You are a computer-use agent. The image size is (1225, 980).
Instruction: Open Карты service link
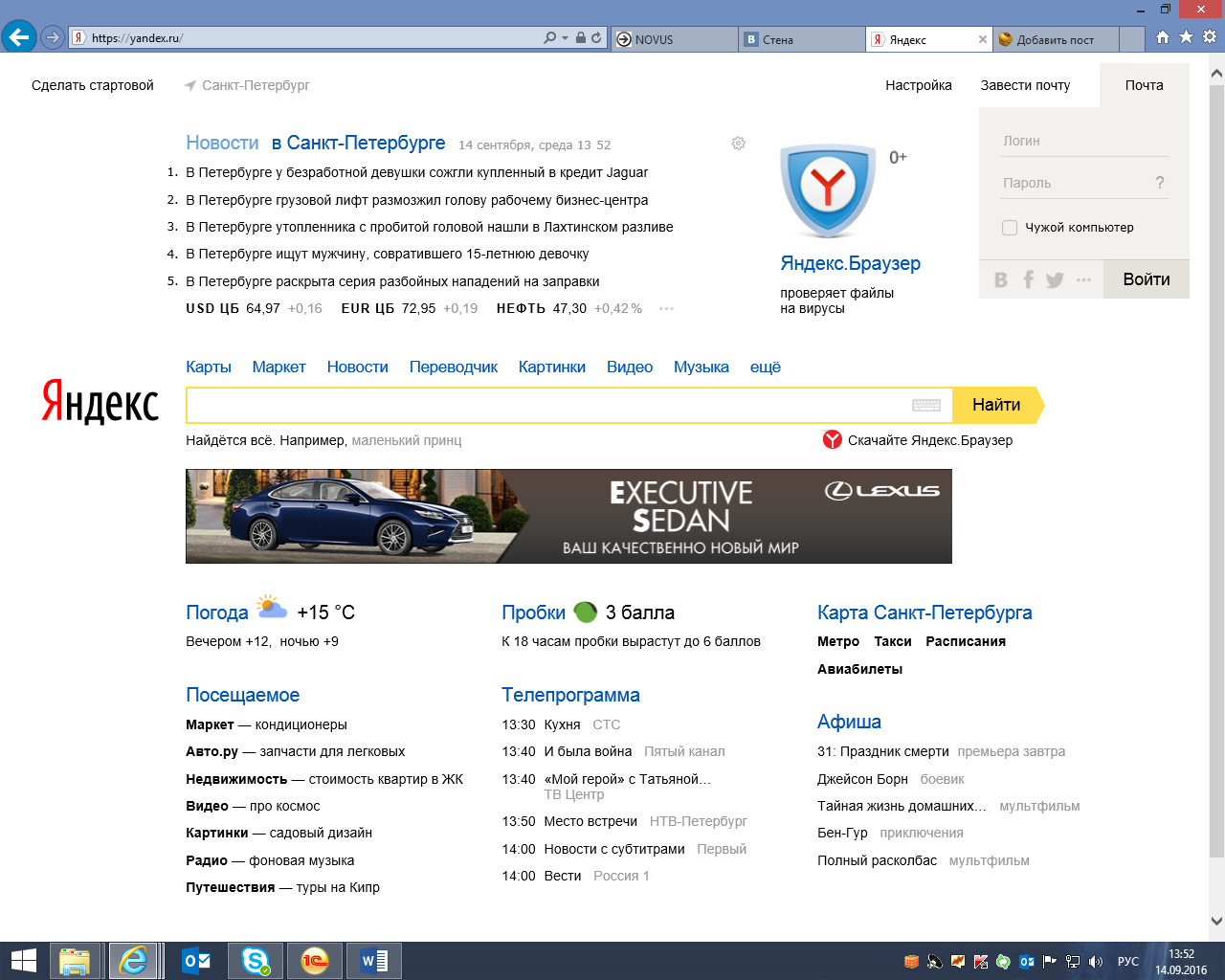(x=209, y=367)
